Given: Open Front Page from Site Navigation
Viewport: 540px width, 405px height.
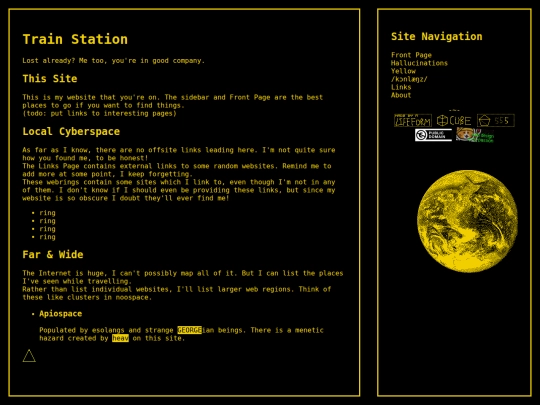Looking at the screenshot, I should tap(411, 55).
